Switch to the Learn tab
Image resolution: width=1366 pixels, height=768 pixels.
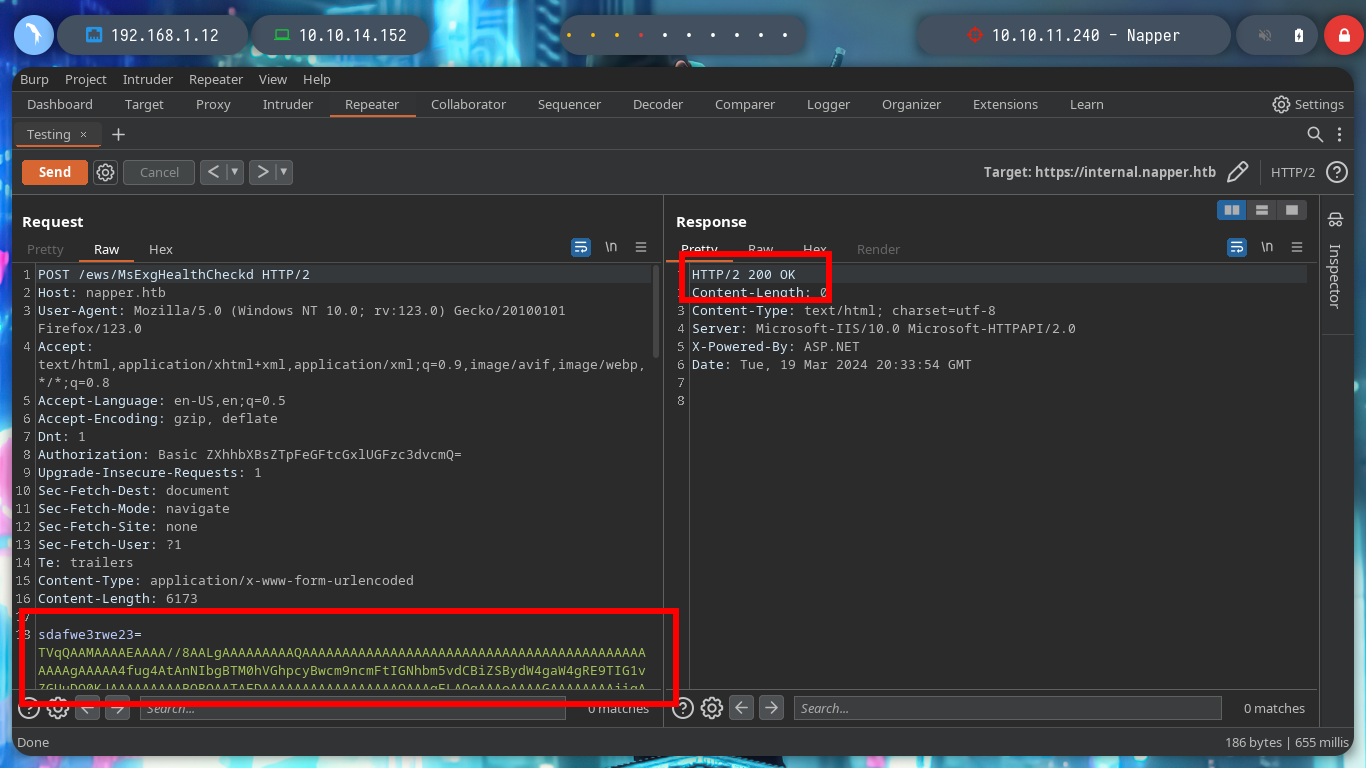point(1087,104)
